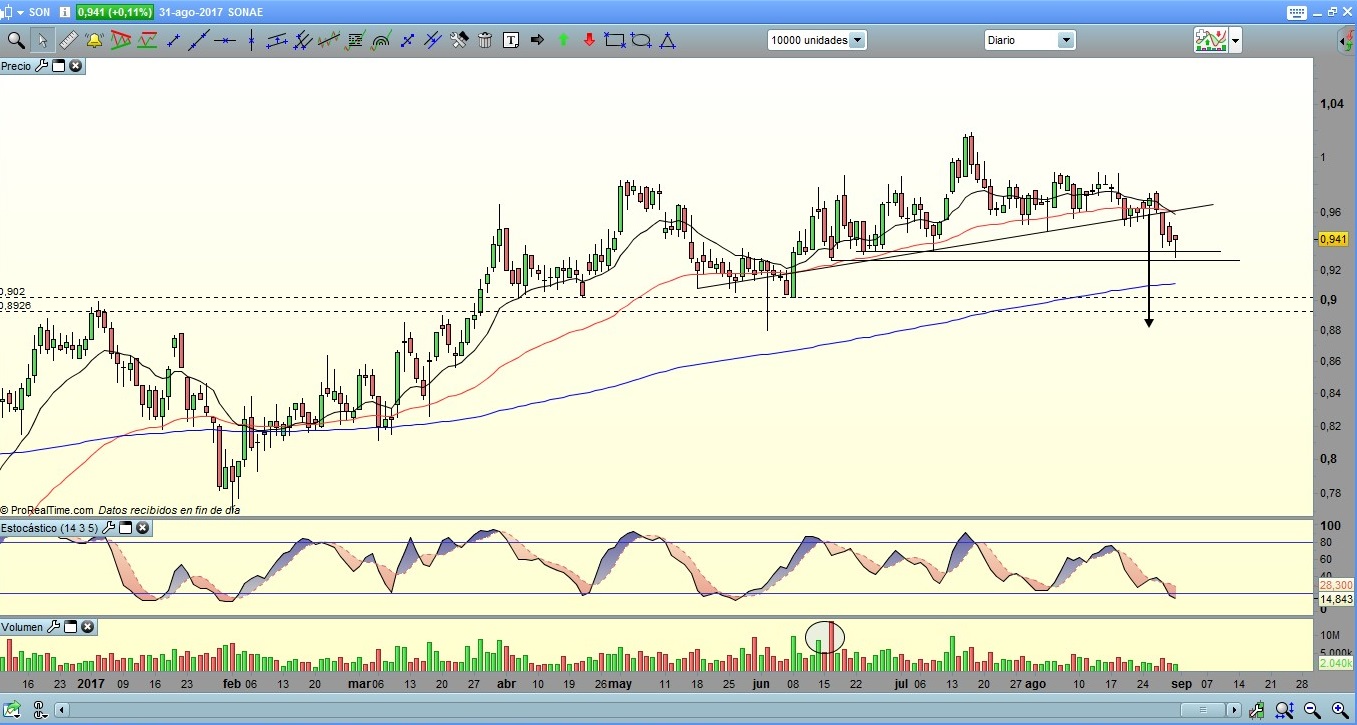Select the long diagonal trend line tool
1357x725 pixels.
point(198,40)
